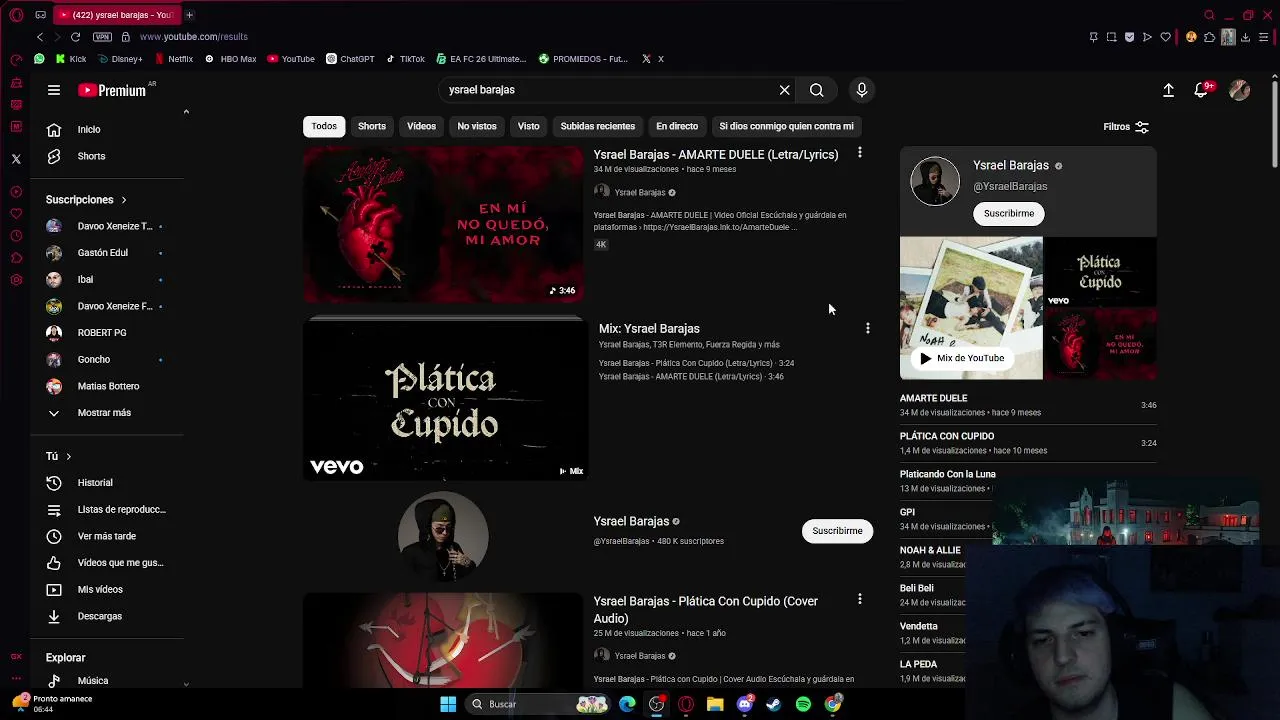Select the Vídeos filter chip

(x=421, y=126)
